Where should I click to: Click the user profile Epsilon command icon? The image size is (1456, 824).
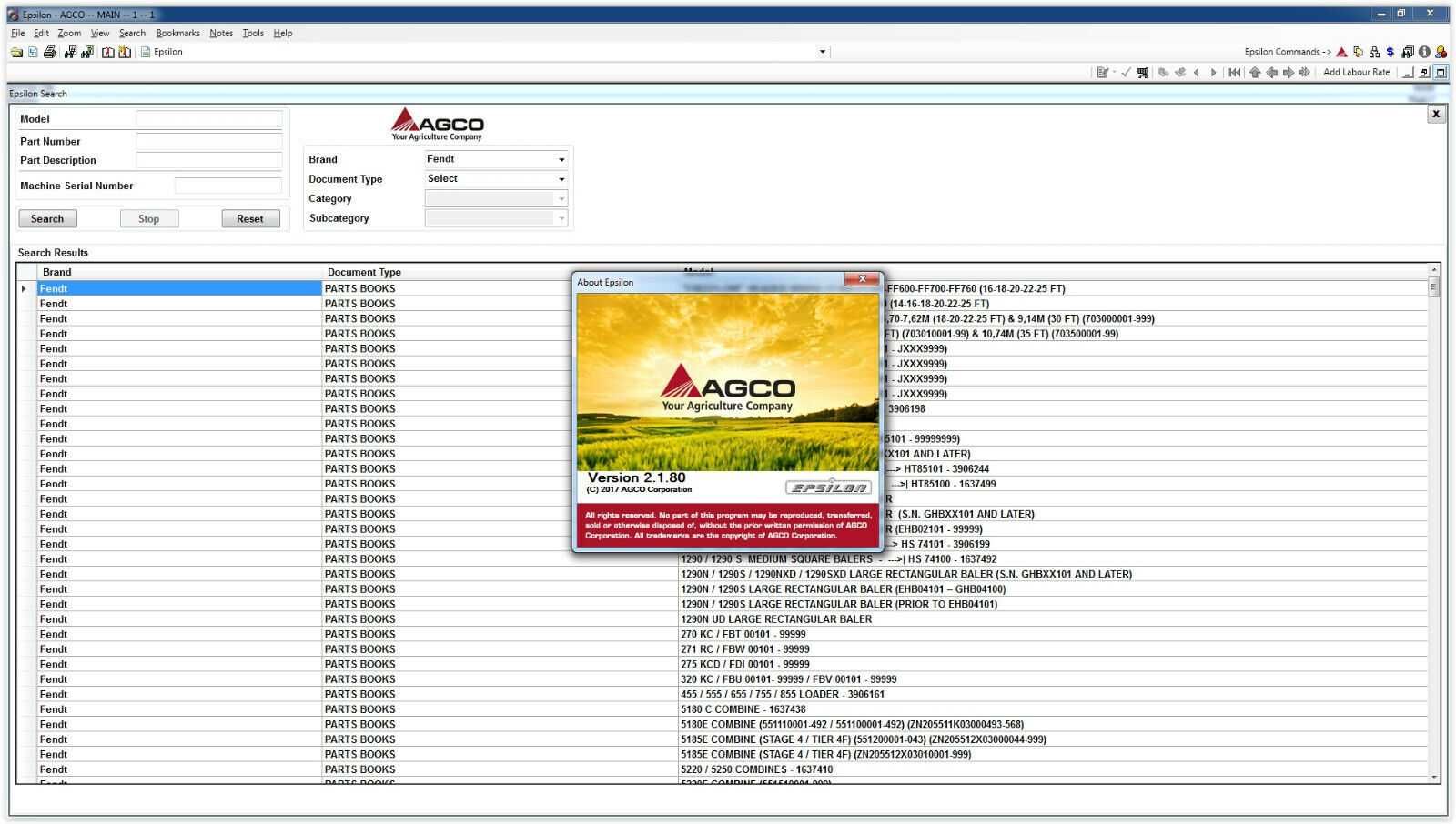tap(1441, 52)
